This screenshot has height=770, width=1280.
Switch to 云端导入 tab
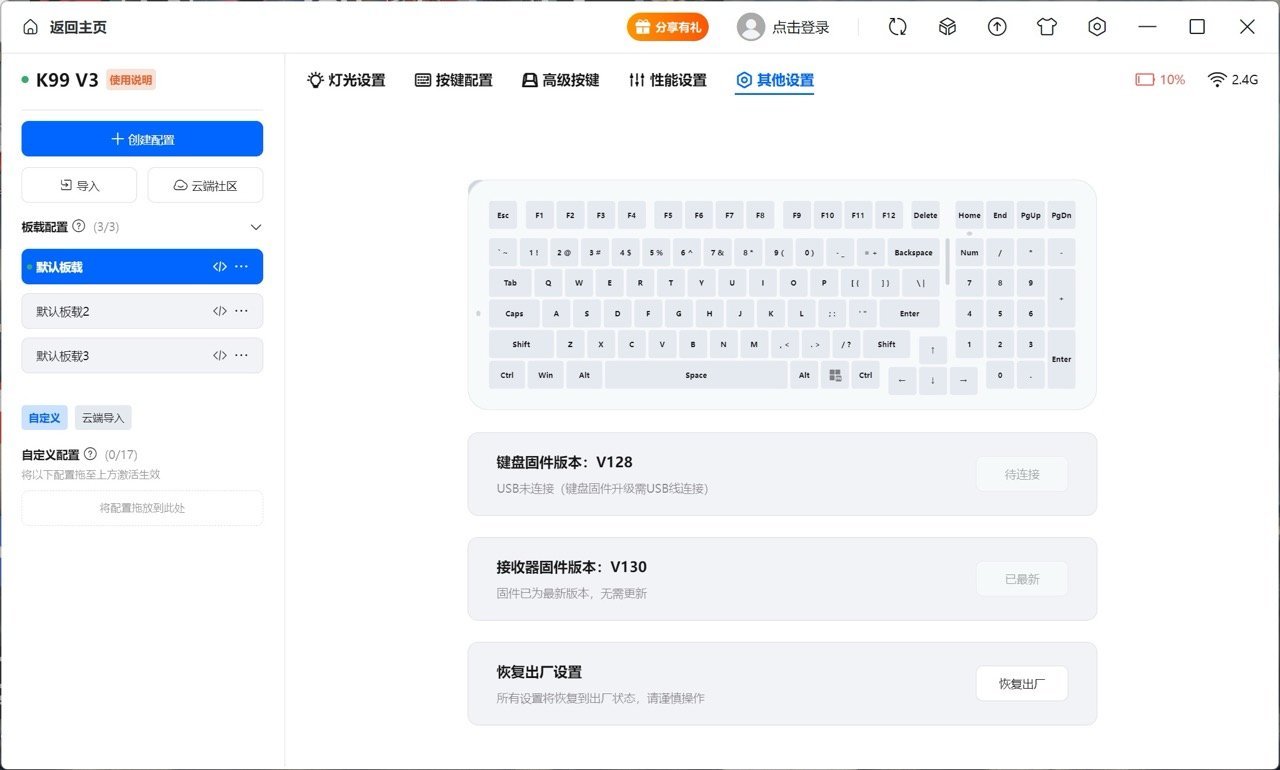tap(103, 418)
